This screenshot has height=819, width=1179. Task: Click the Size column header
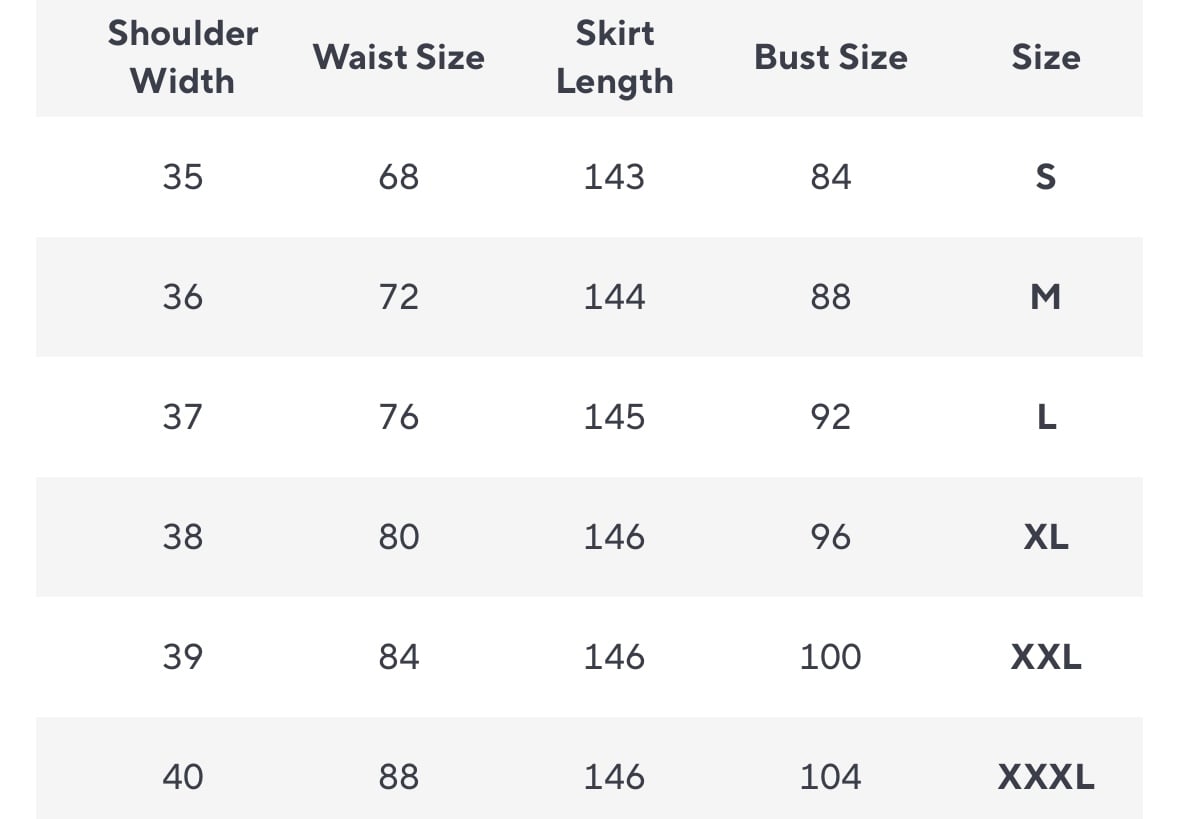1045,57
